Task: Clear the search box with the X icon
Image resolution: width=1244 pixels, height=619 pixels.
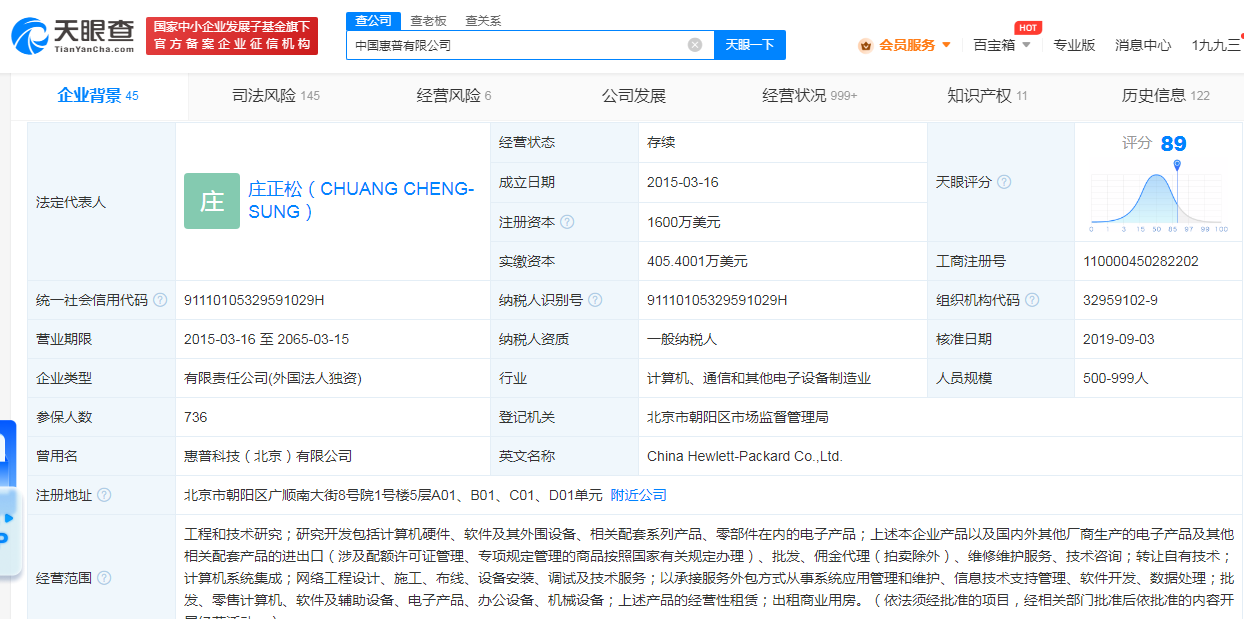Action: click(x=695, y=45)
